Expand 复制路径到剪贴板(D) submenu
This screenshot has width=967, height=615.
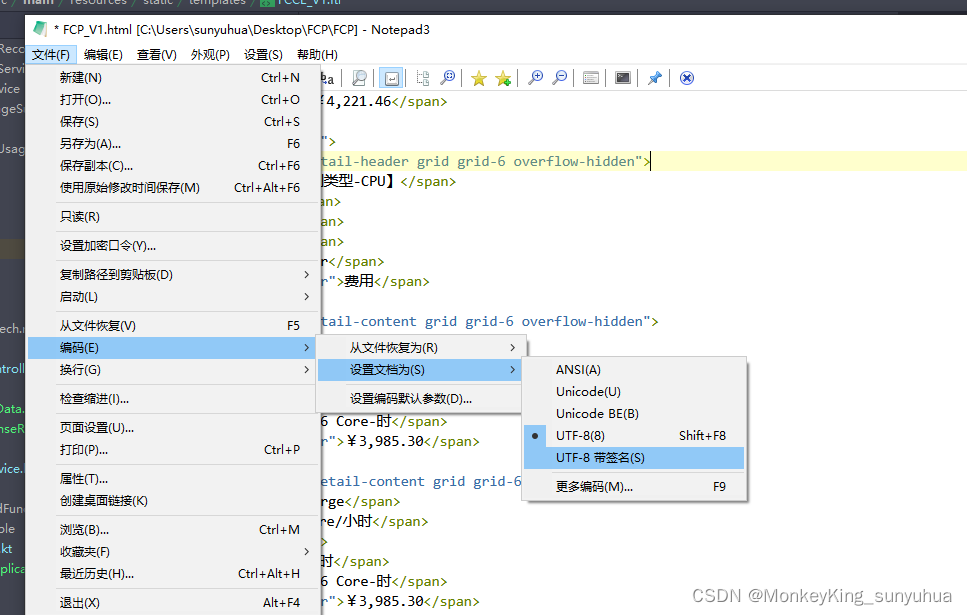pyautogui.click(x=171, y=275)
